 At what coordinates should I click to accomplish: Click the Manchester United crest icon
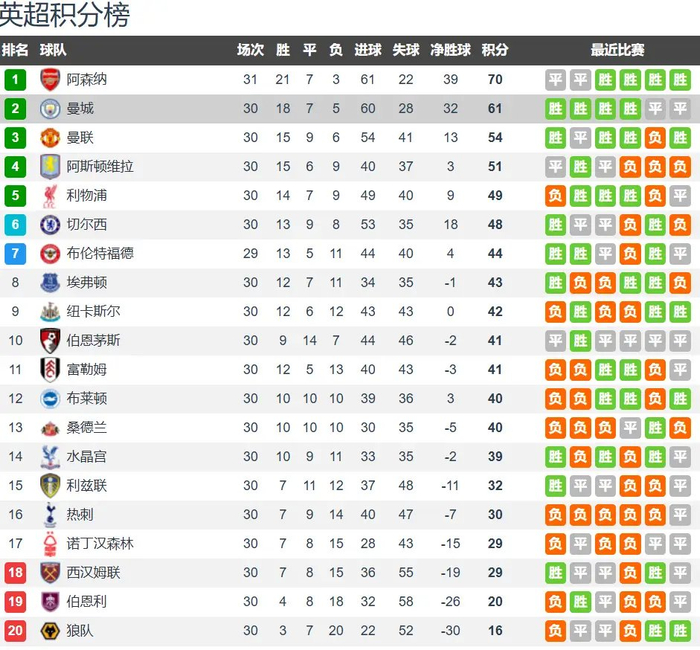pyautogui.click(x=50, y=138)
